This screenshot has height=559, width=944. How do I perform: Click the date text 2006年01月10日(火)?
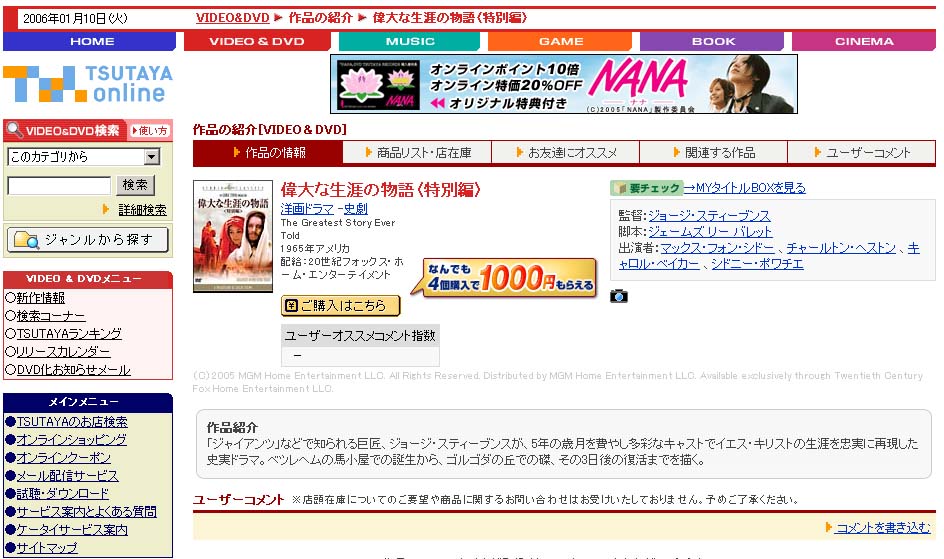[75, 19]
